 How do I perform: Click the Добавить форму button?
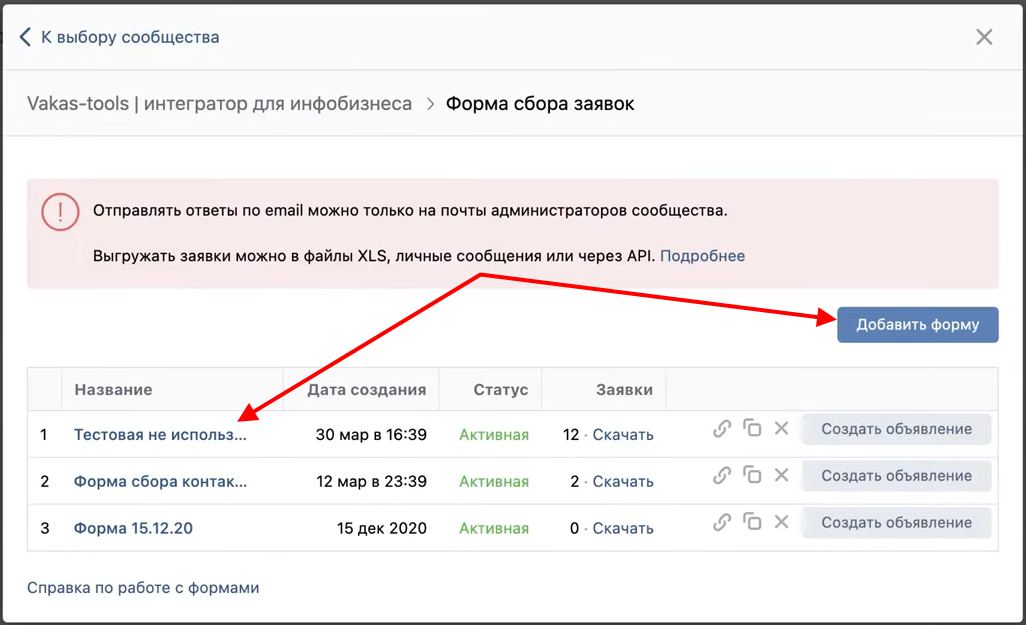(x=917, y=325)
